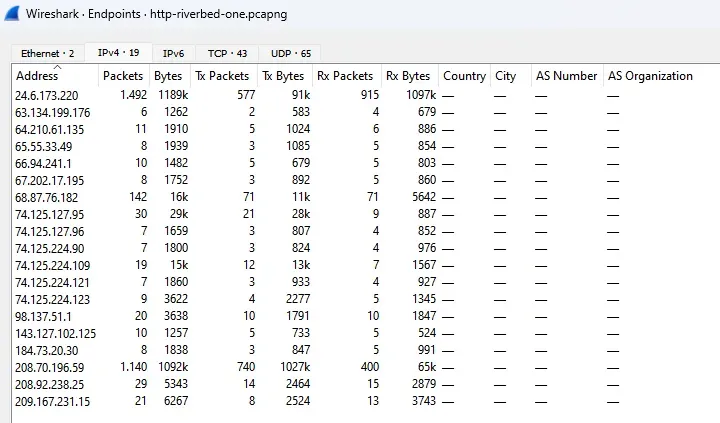Switch to the Ethernet tab

coord(47,53)
